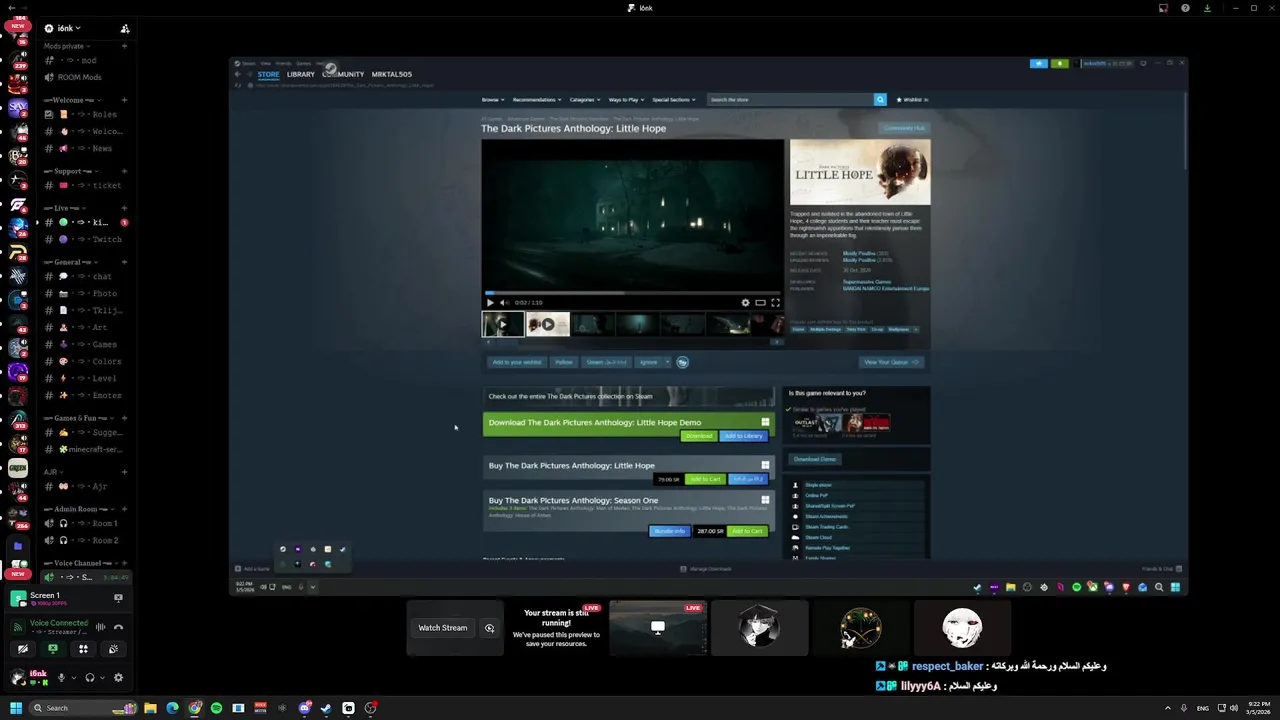Open the Level channel
The image size is (1280, 720).
(87, 378)
